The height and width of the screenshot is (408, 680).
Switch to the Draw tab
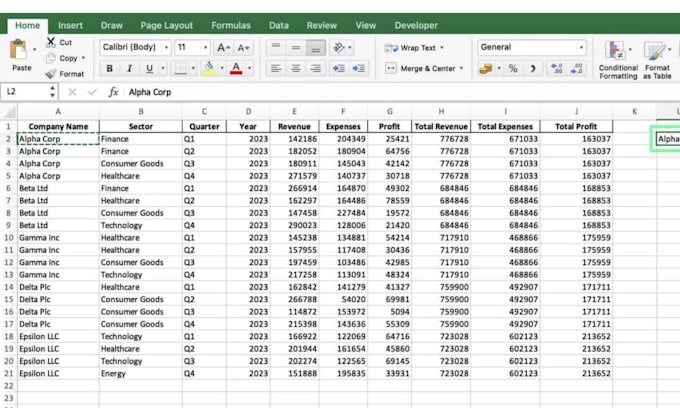[111, 25]
